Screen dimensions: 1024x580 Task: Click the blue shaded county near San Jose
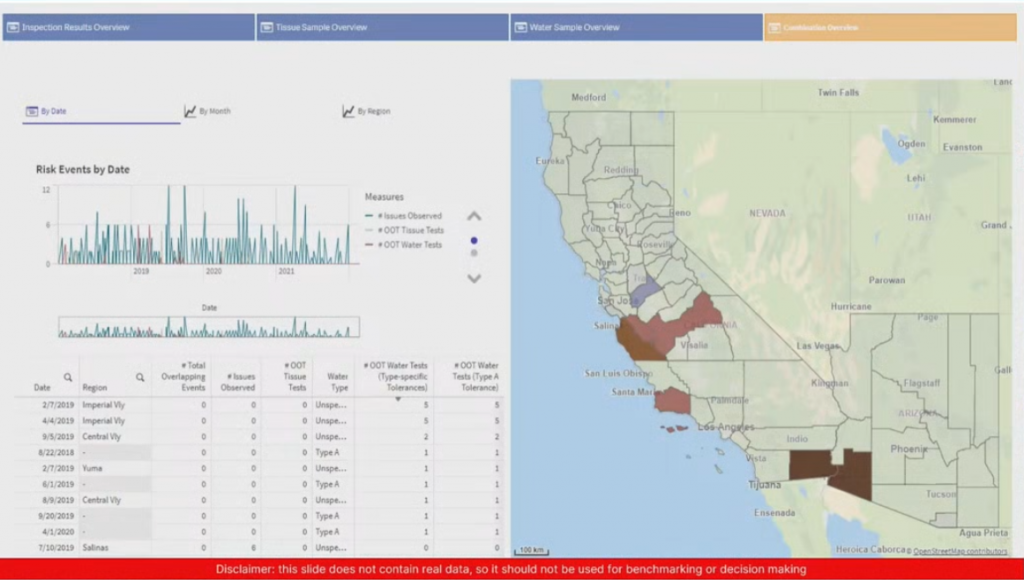[645, 291]
